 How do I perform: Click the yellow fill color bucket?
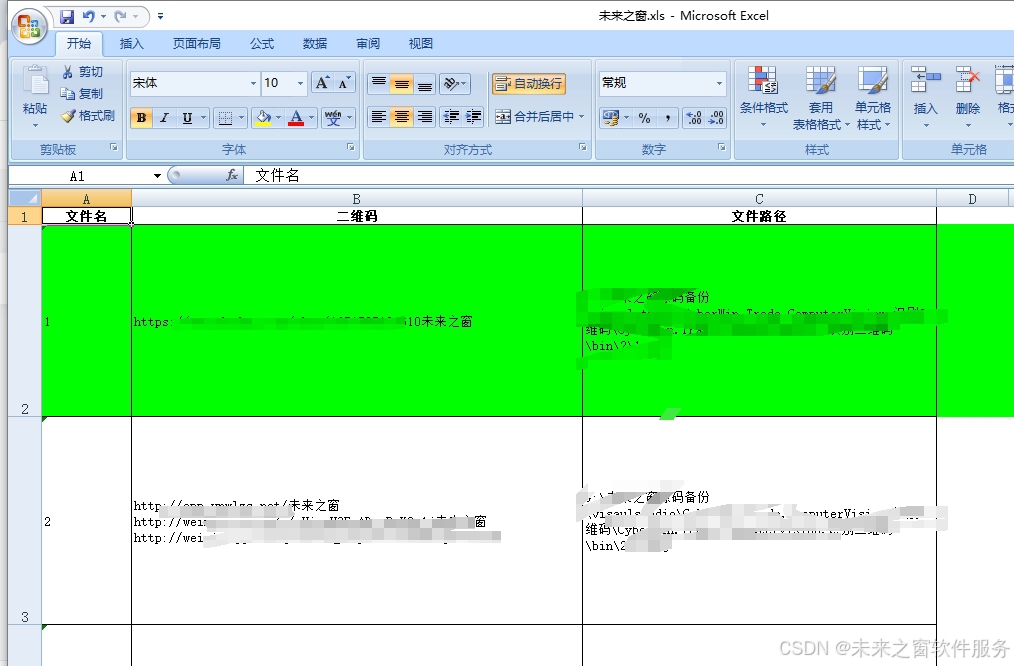pos(263,118)
